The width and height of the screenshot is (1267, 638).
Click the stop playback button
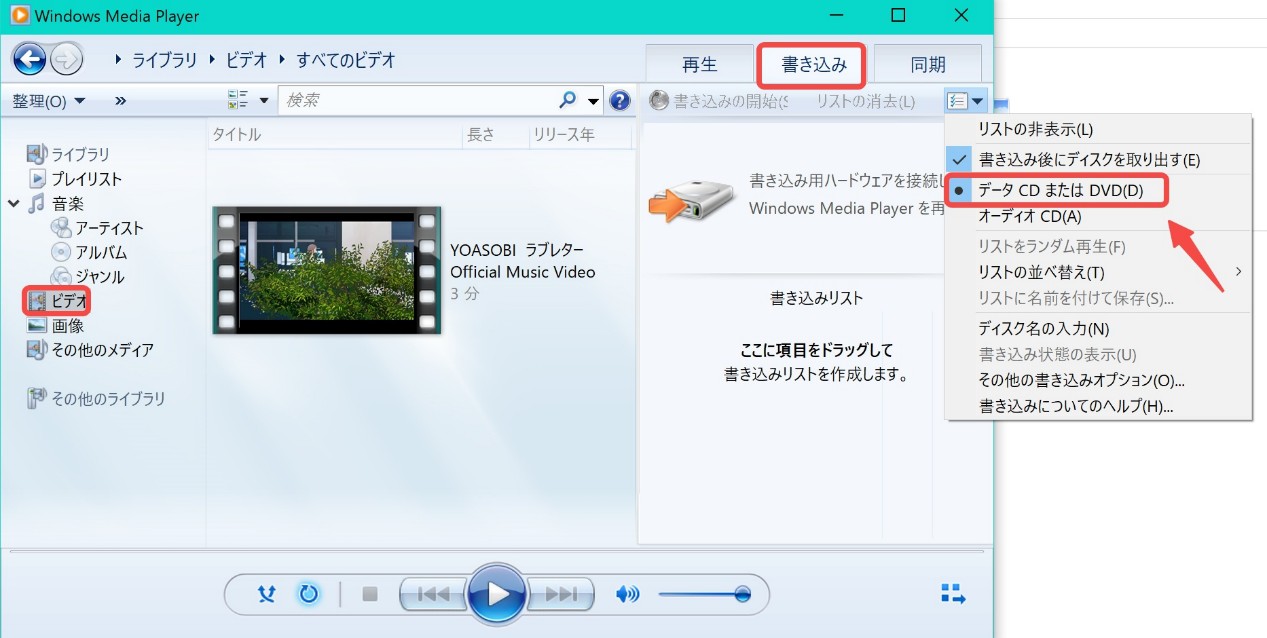tap(370, 594)
